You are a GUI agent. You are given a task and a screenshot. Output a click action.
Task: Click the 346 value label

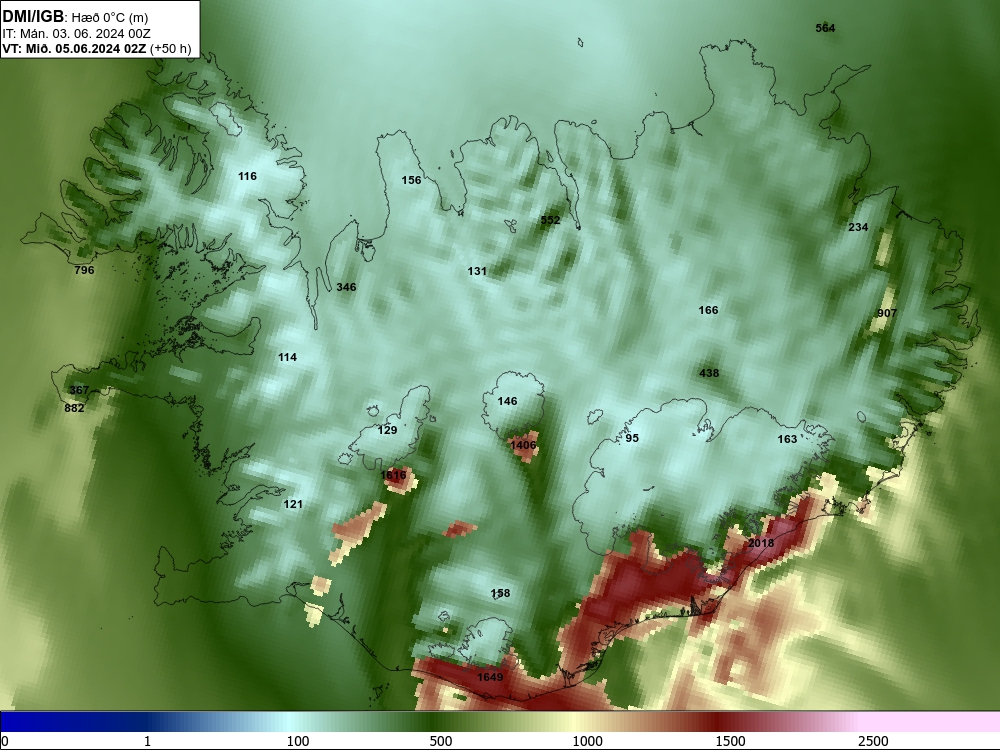pos(346,287)
